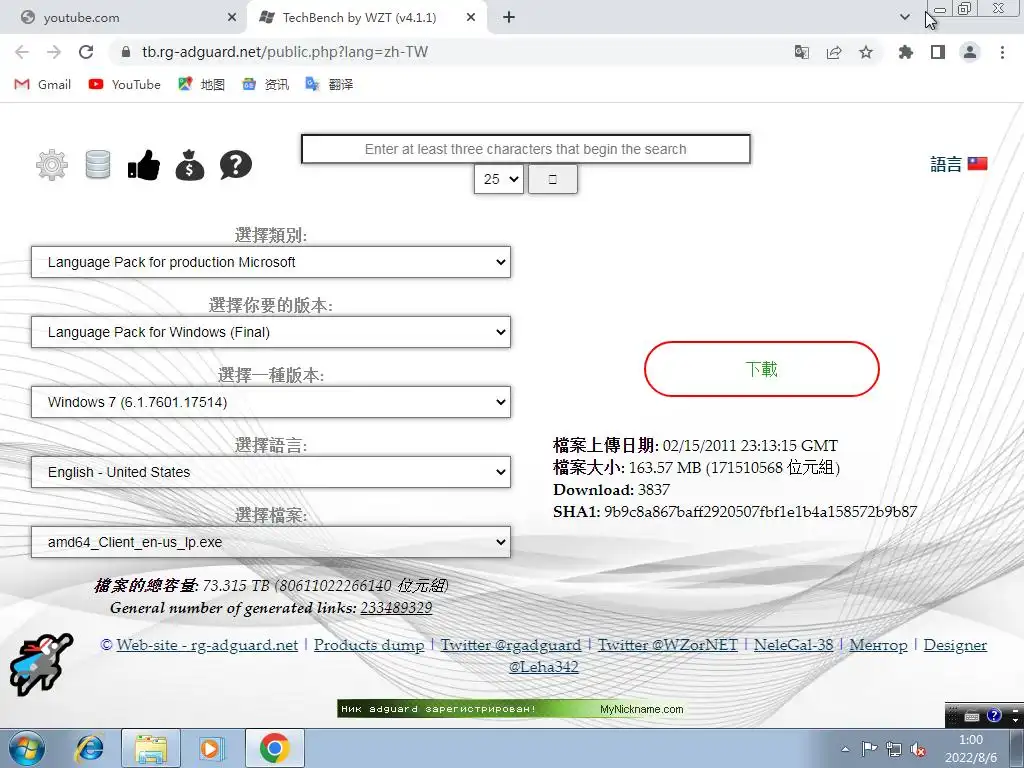This screenshot has width=1024, height=768.
Task: Open Windows Explorer from taskbar
Action: 151,748
